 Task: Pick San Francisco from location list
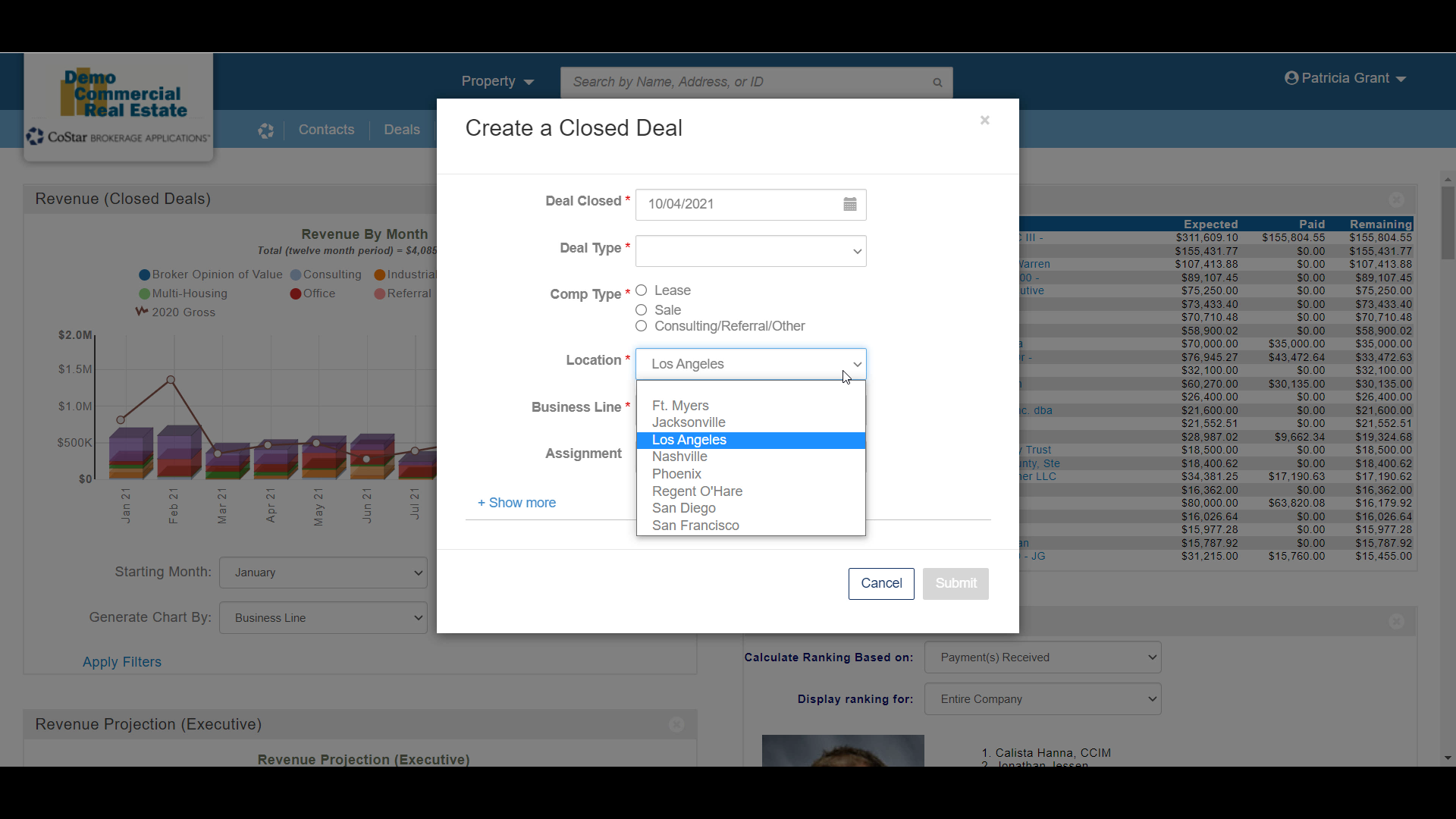(695, 526)
